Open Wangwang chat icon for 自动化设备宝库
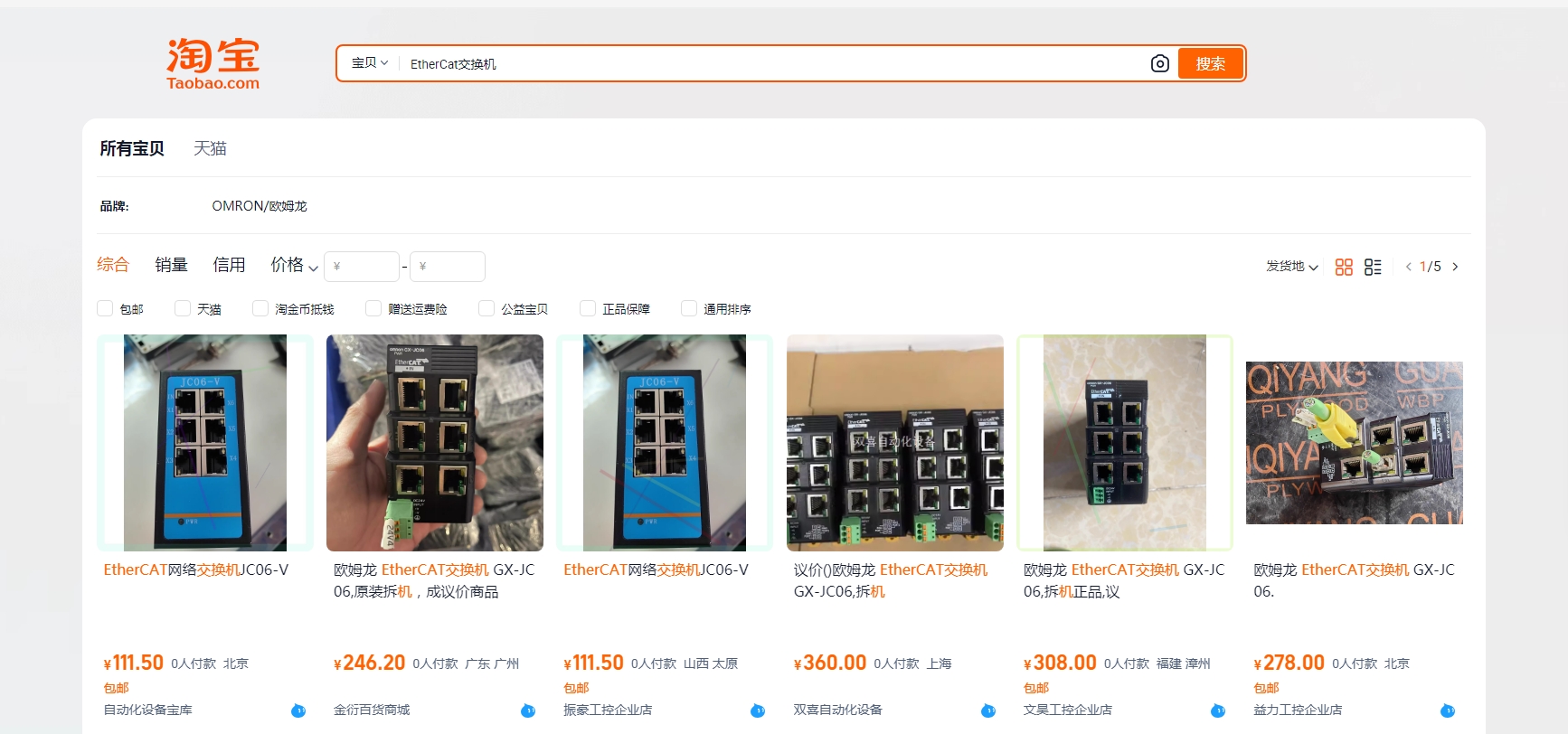This screenshot has height=734, width=1568. (298, 710)
